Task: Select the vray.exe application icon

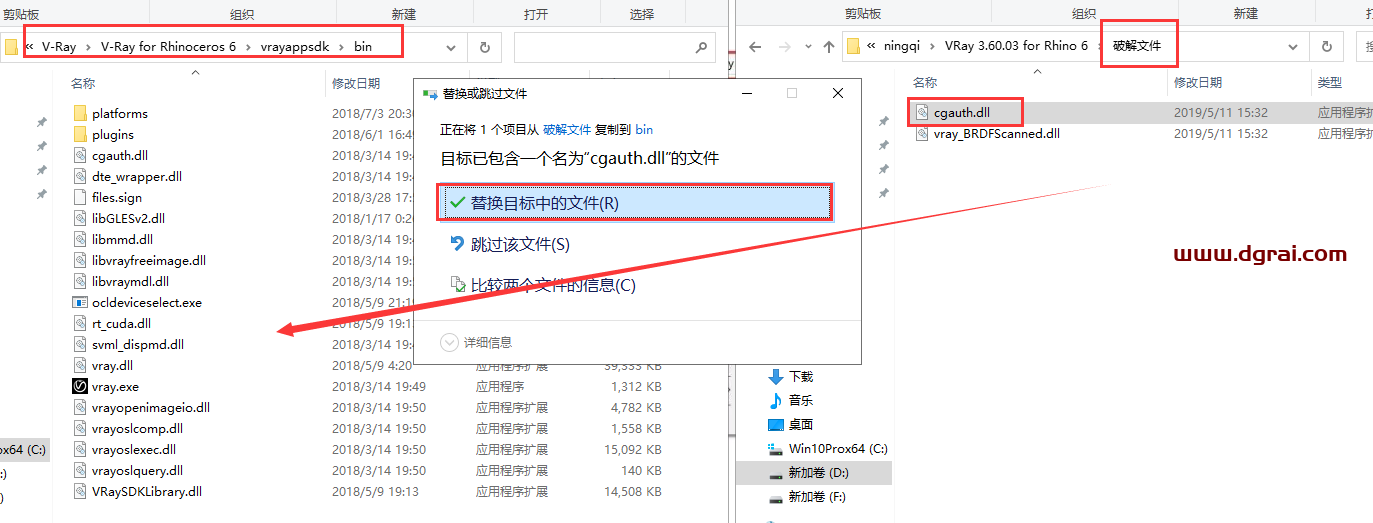Action: 81,387
